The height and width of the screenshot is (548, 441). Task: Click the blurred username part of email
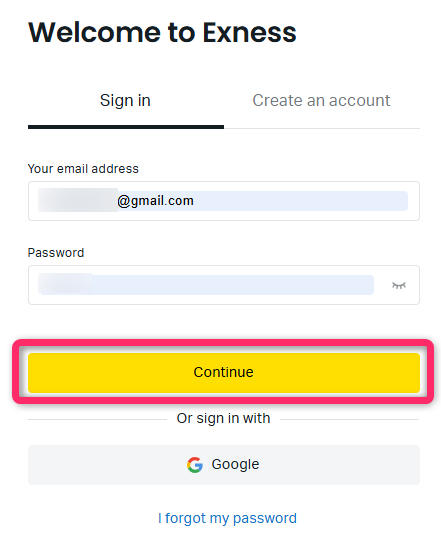(x=78, y=200)
